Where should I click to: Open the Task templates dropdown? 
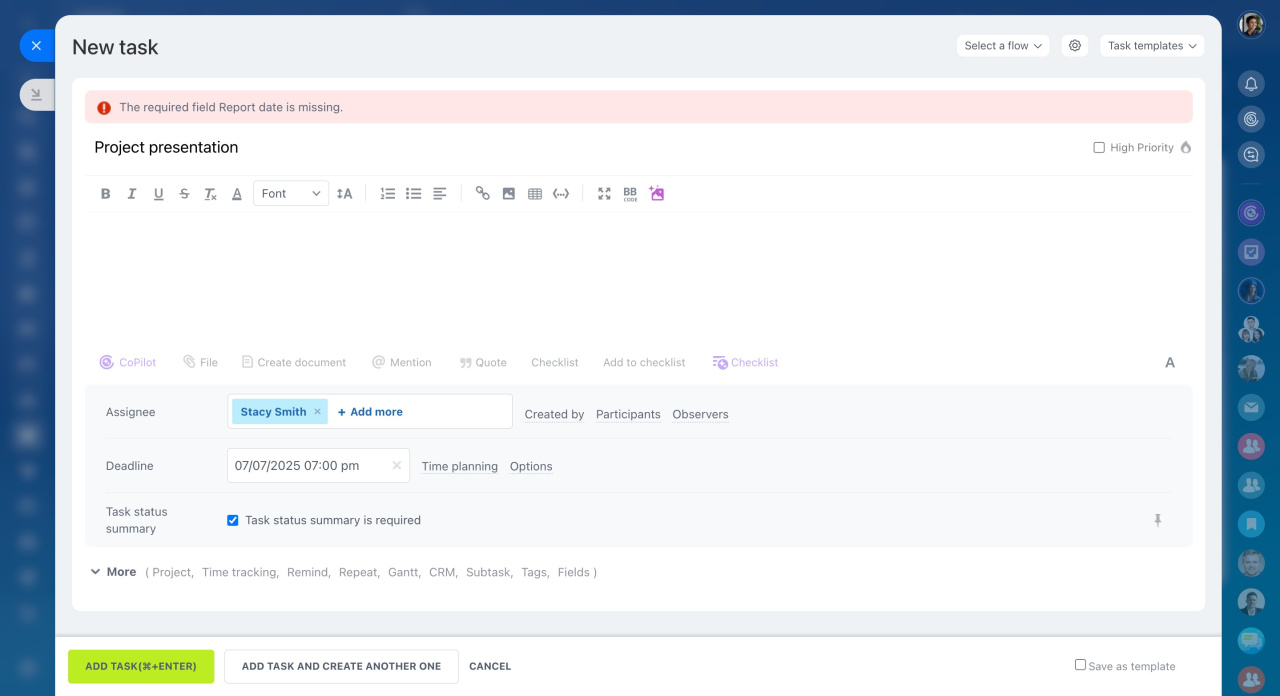coord(1152,46)
